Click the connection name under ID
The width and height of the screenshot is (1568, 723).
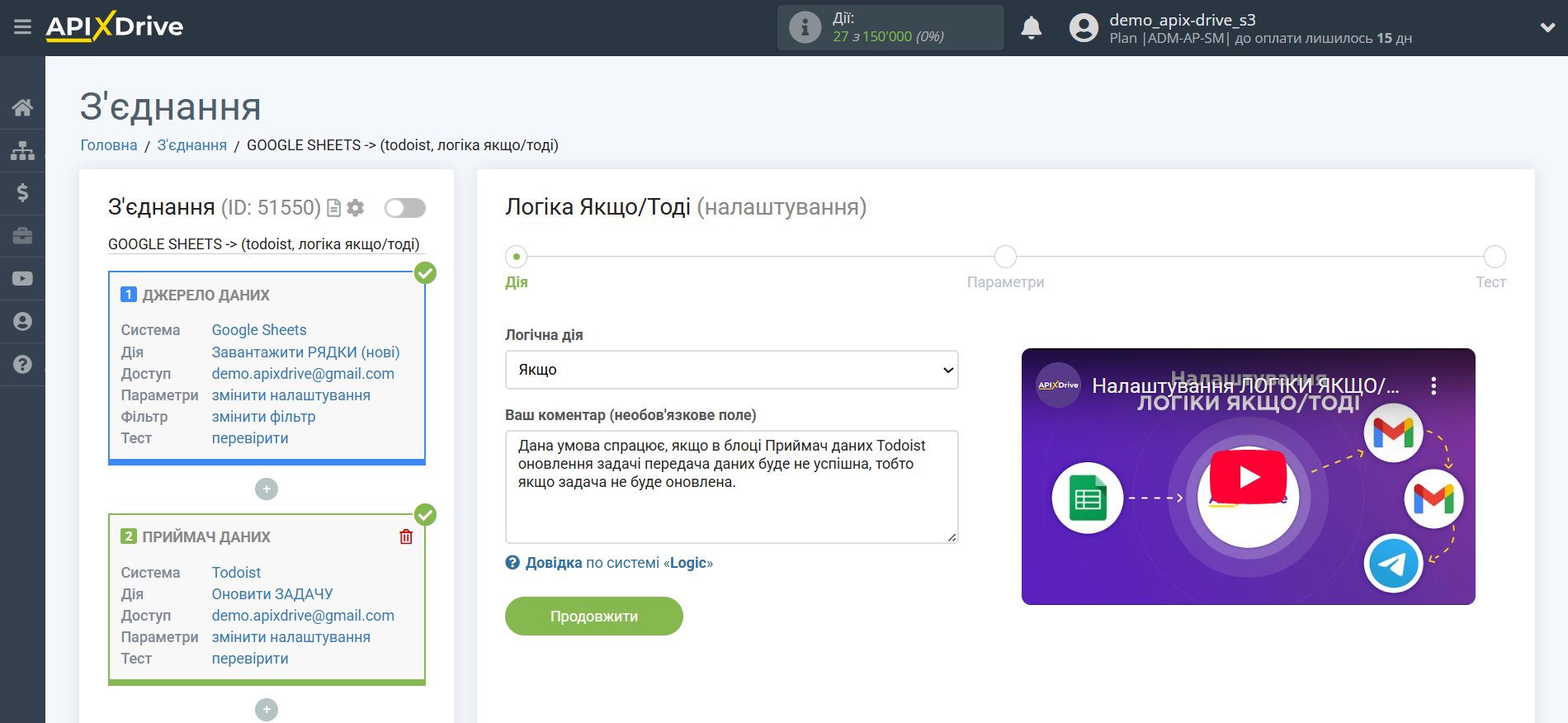264,244
